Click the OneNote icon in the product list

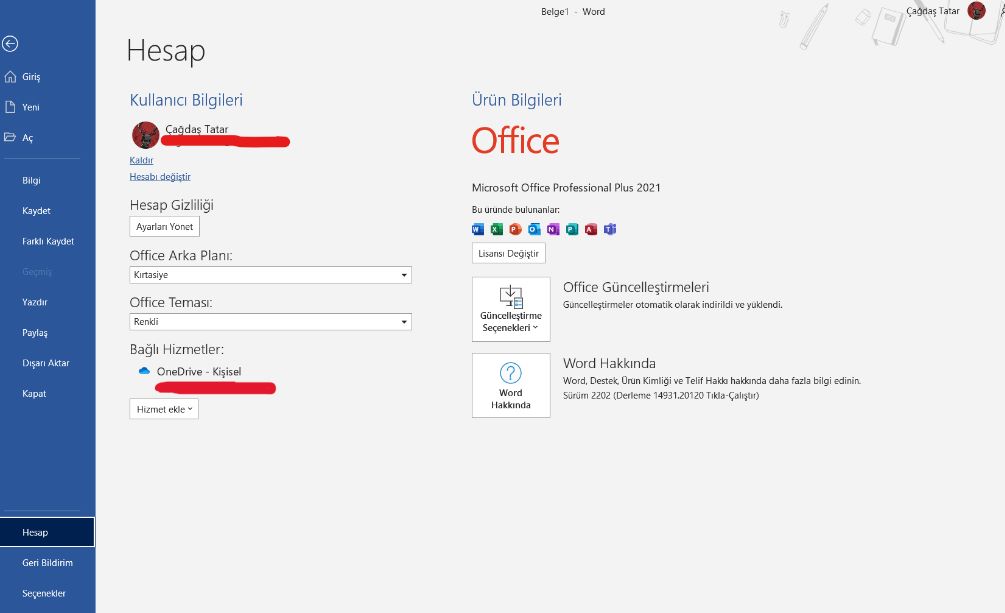click(x=553, y=229)
